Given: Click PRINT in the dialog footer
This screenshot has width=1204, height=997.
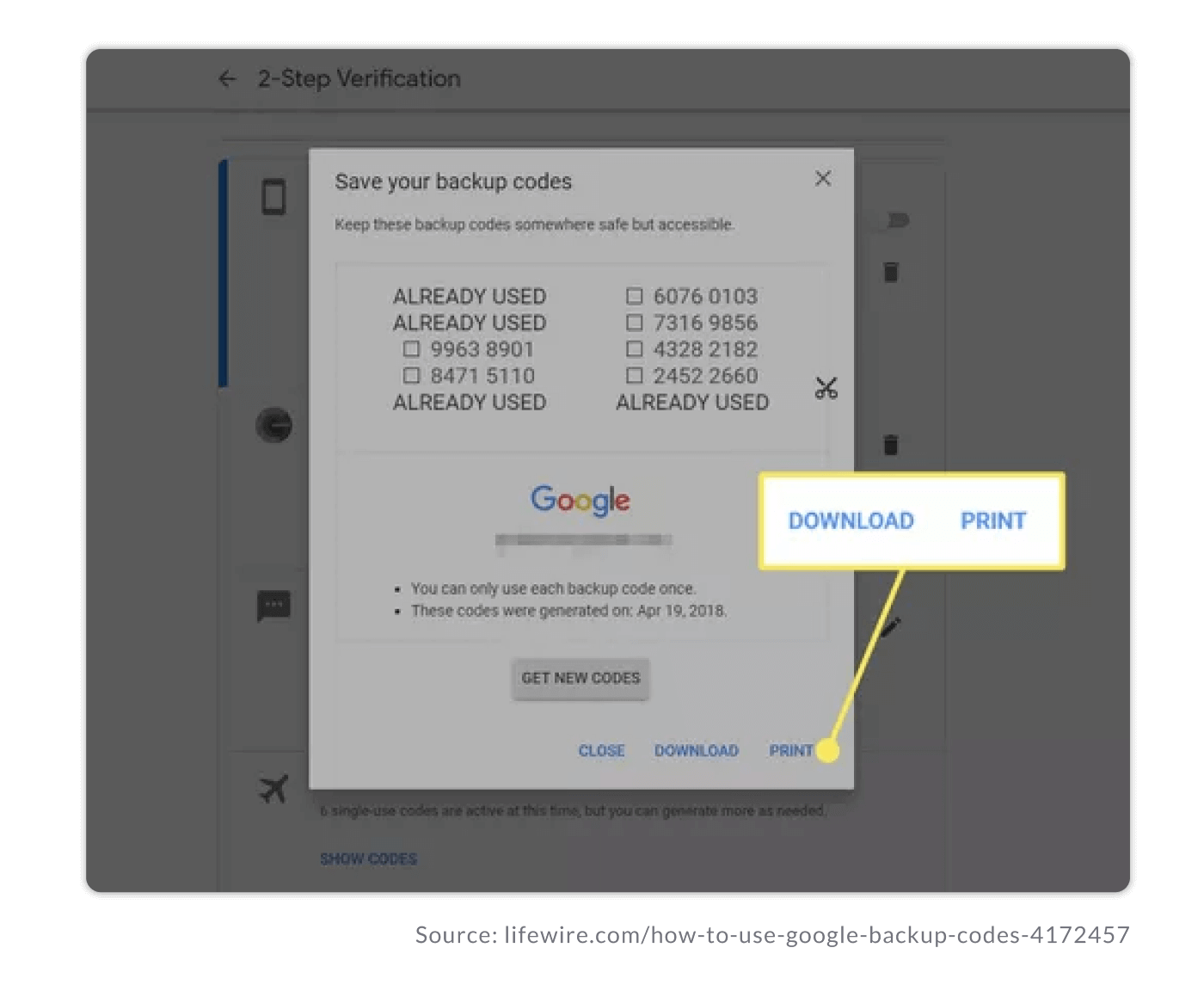Looking at the screenshot, I should pyautogui.click(x=789, y=750).
